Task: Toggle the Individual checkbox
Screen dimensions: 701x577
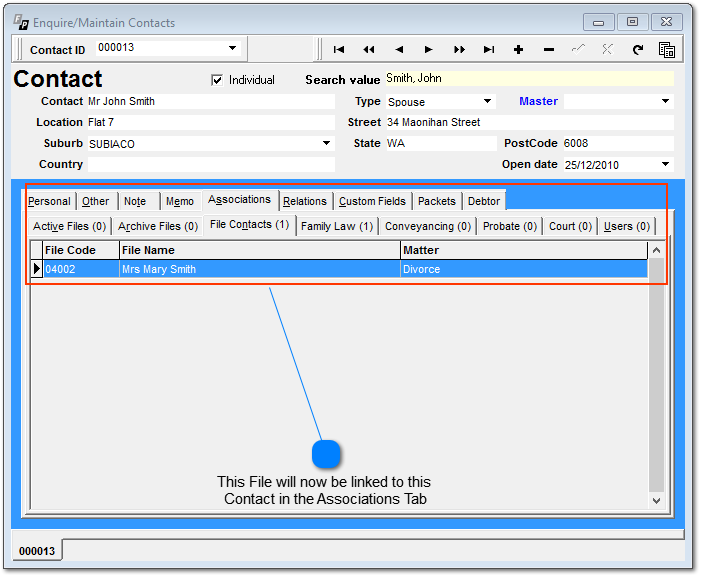Action: [217, 80]
